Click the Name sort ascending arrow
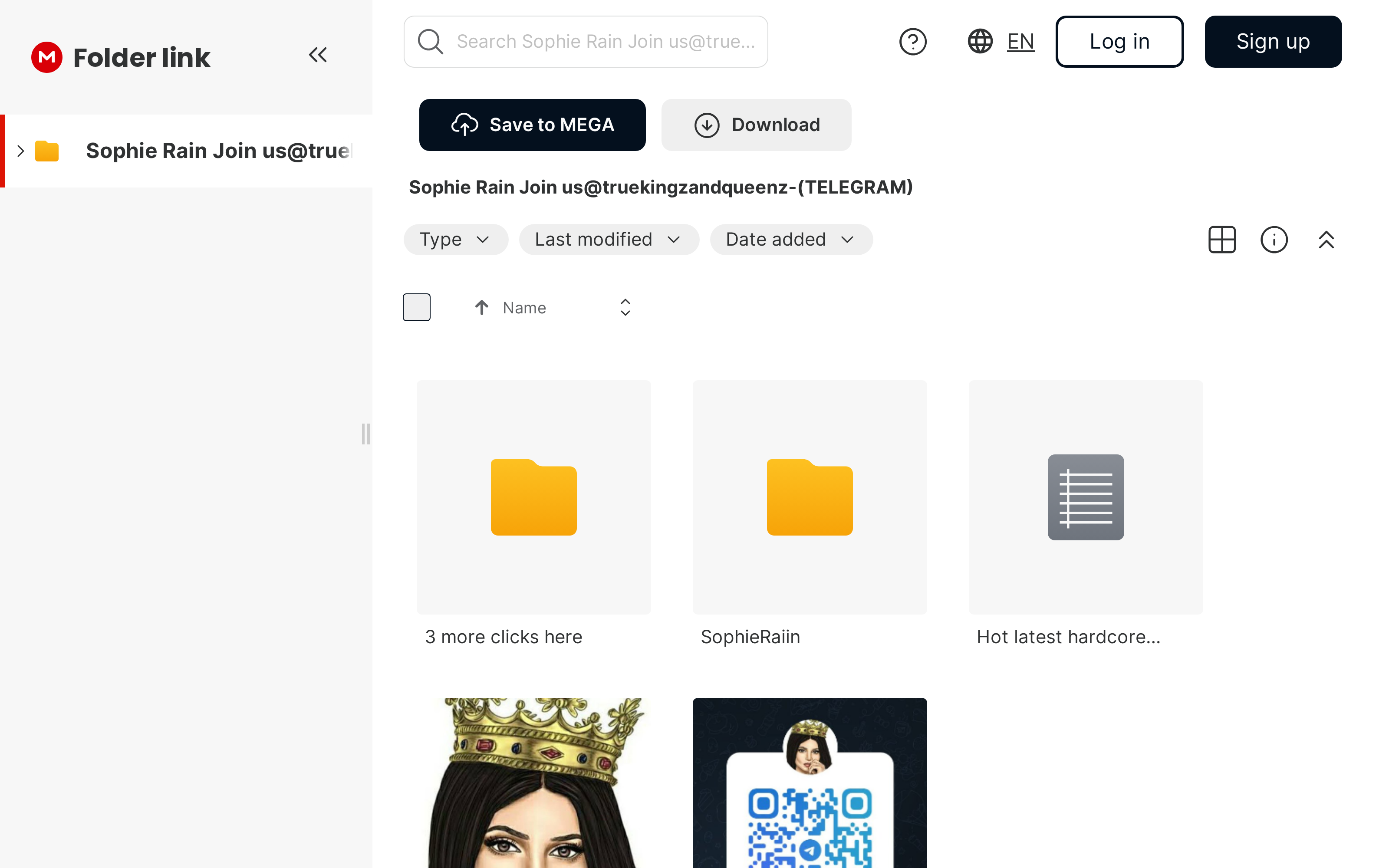 click(481, 308)
